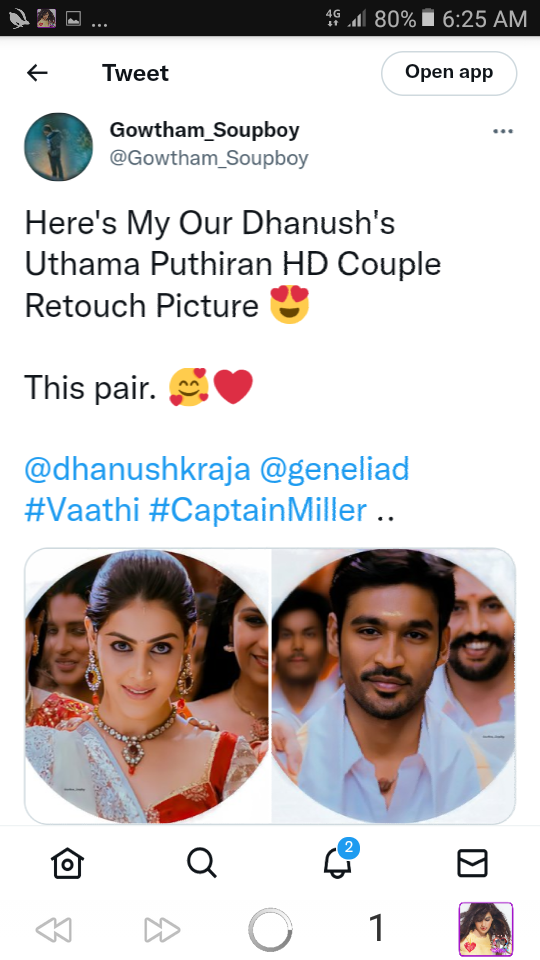Open the Messages envelope icon

click(473, 863)
